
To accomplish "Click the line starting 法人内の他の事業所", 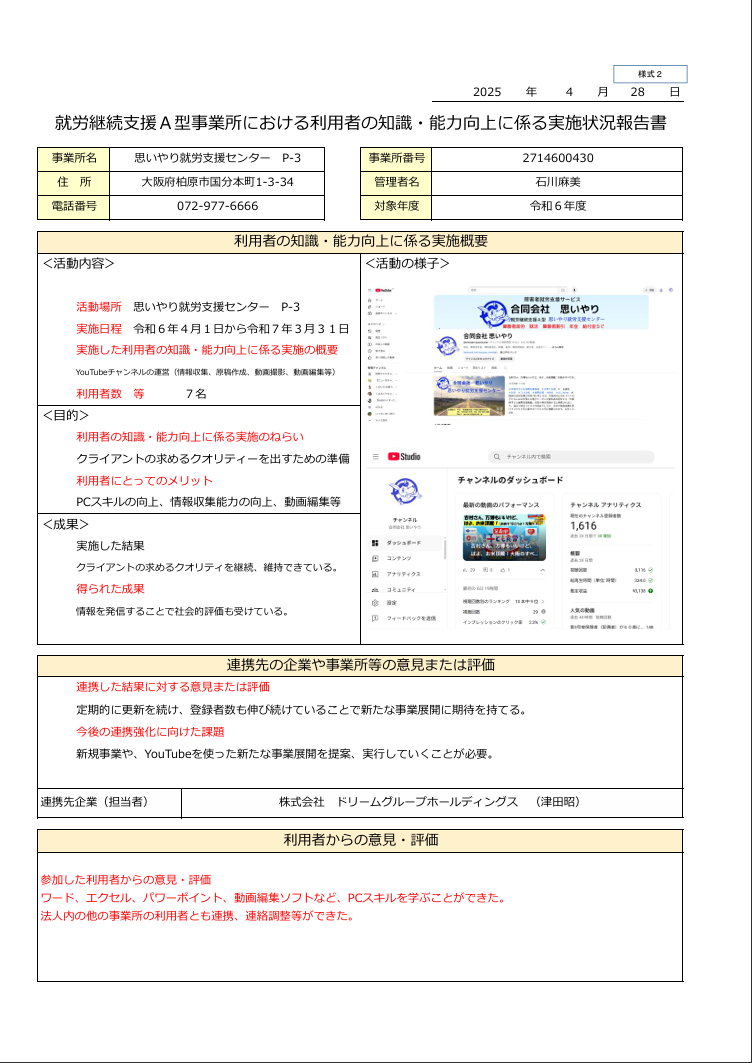I will pyautogui.click(x=198, y=916).
